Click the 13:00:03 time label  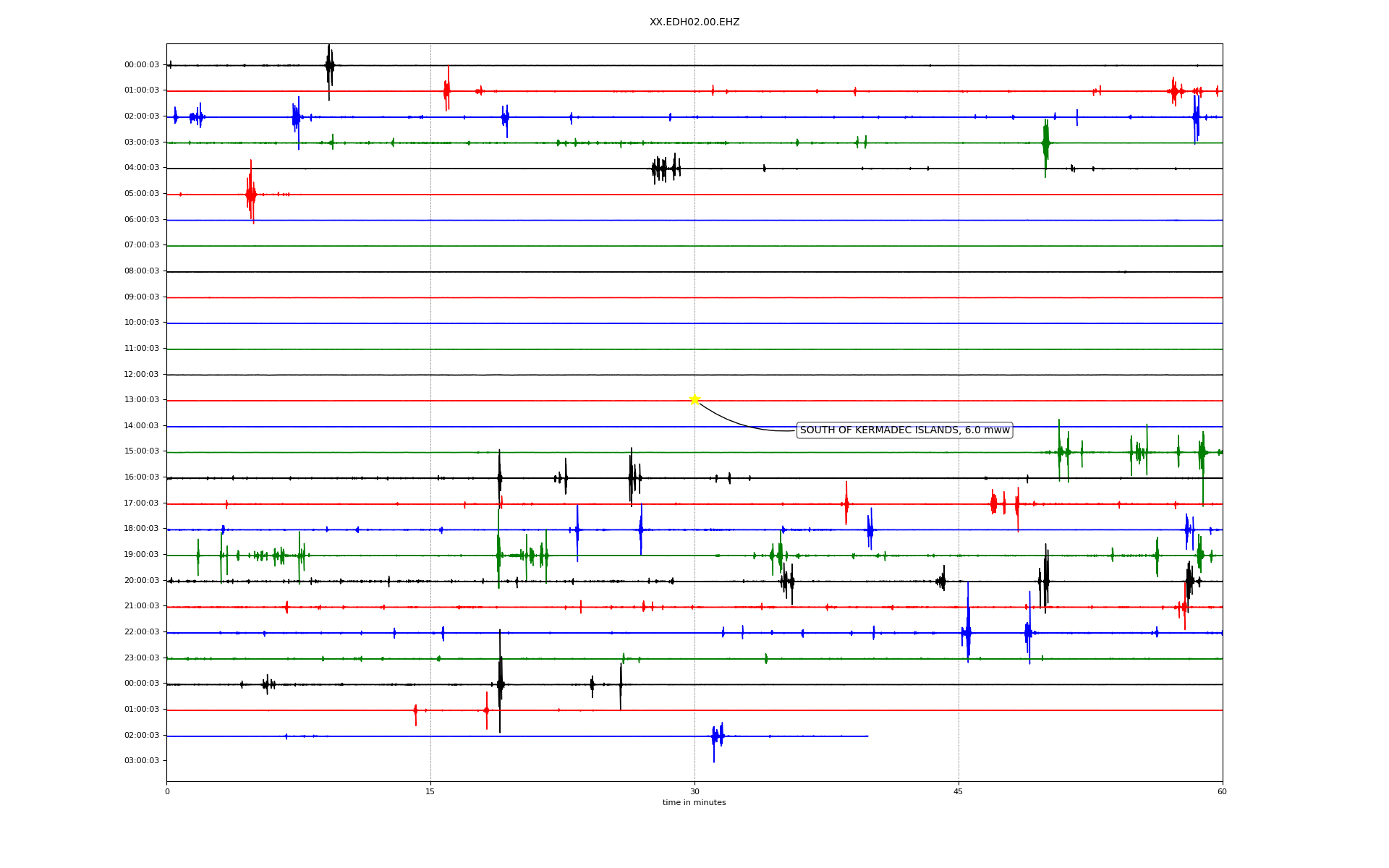(x=141, y=400)
